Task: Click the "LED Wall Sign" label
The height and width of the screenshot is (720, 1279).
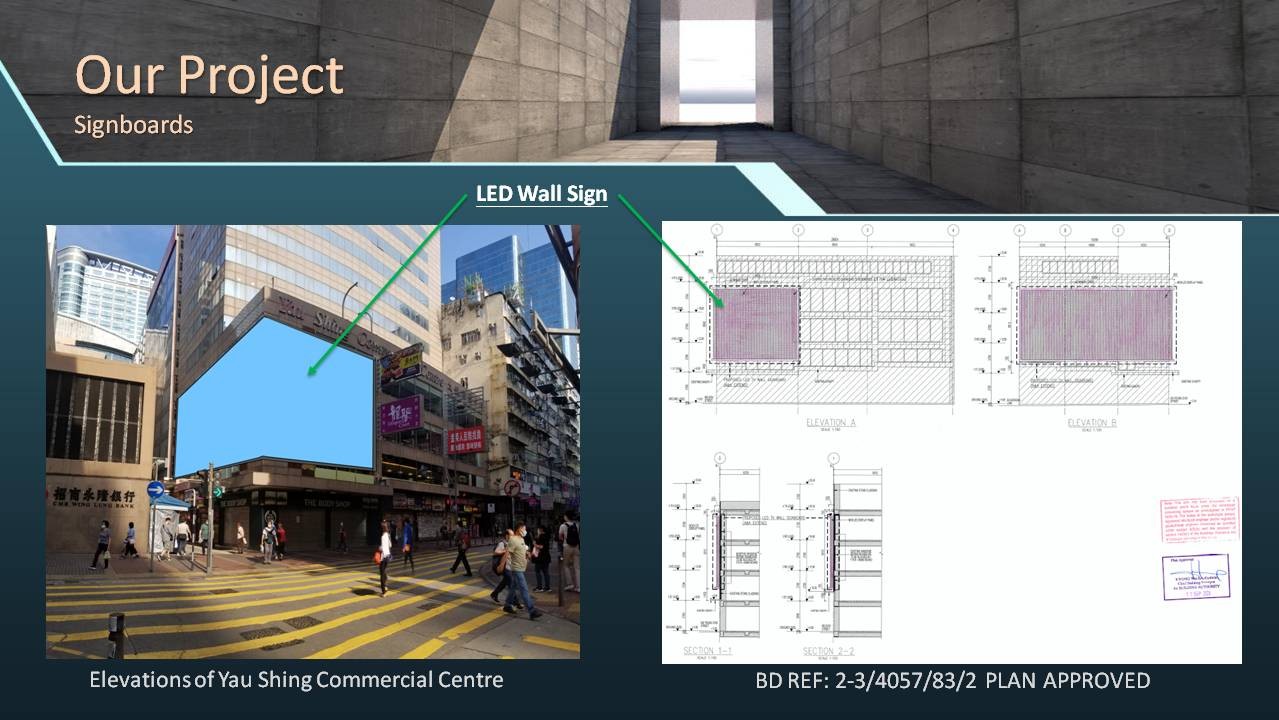Action: pos(541,194)
